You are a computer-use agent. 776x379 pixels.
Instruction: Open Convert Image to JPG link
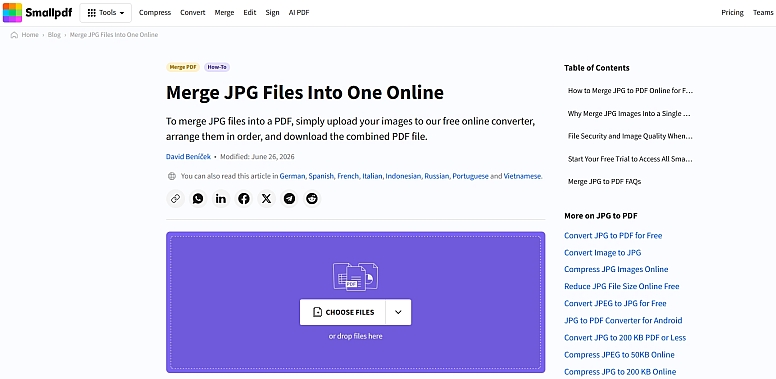click(x=603, y=252)
